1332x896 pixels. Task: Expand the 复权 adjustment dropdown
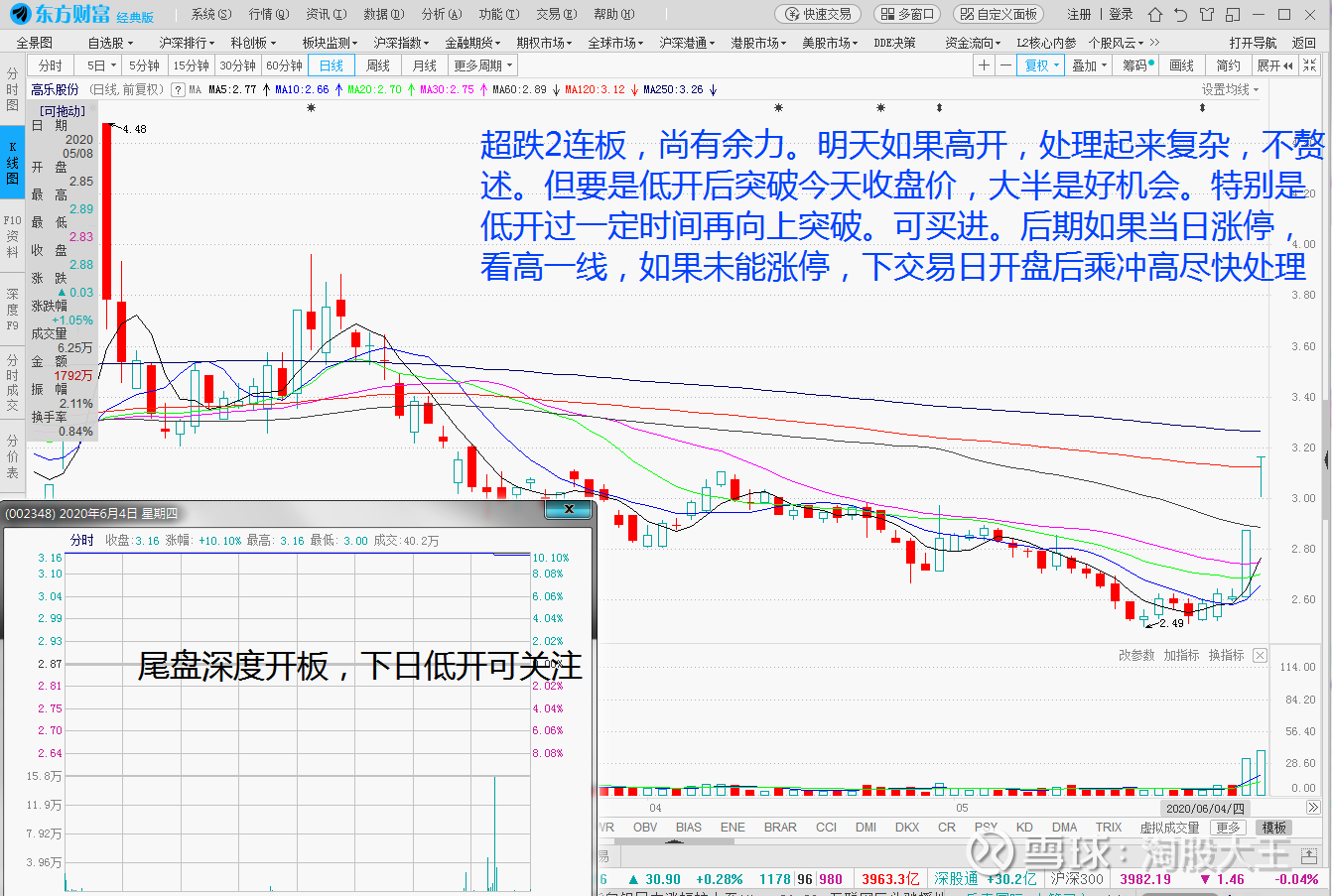[x=1042, y=65]
